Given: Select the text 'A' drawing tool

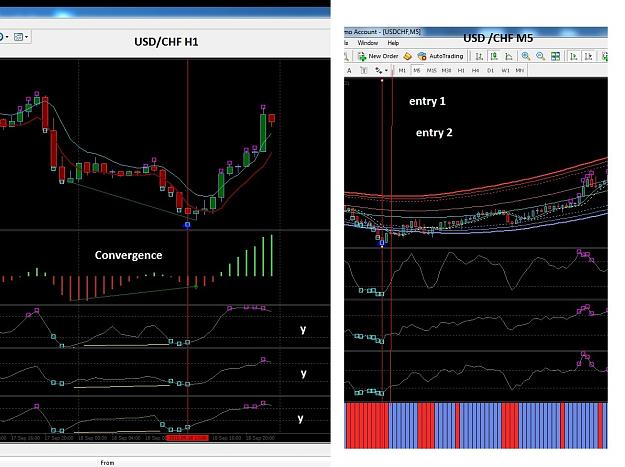Looking at the screenshot, I should click(x=350, y=71).
